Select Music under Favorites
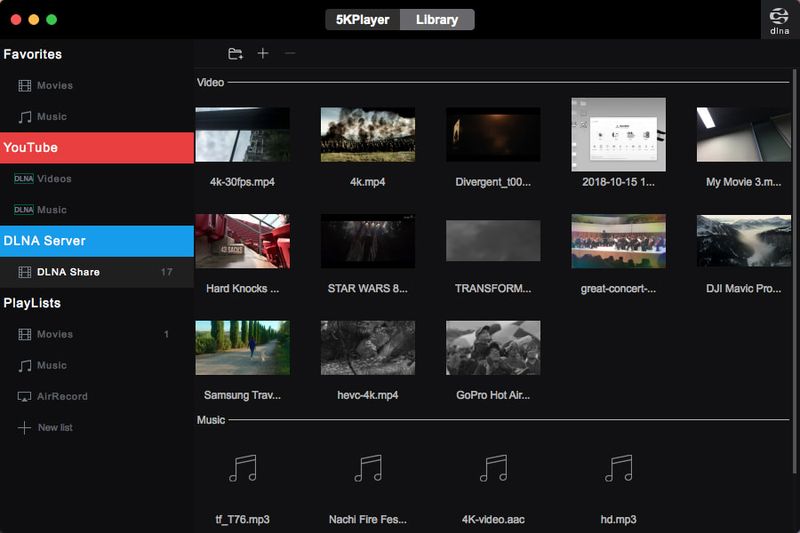Image resolution: width=800 pixels, height=533 pixels. (97, 117)
